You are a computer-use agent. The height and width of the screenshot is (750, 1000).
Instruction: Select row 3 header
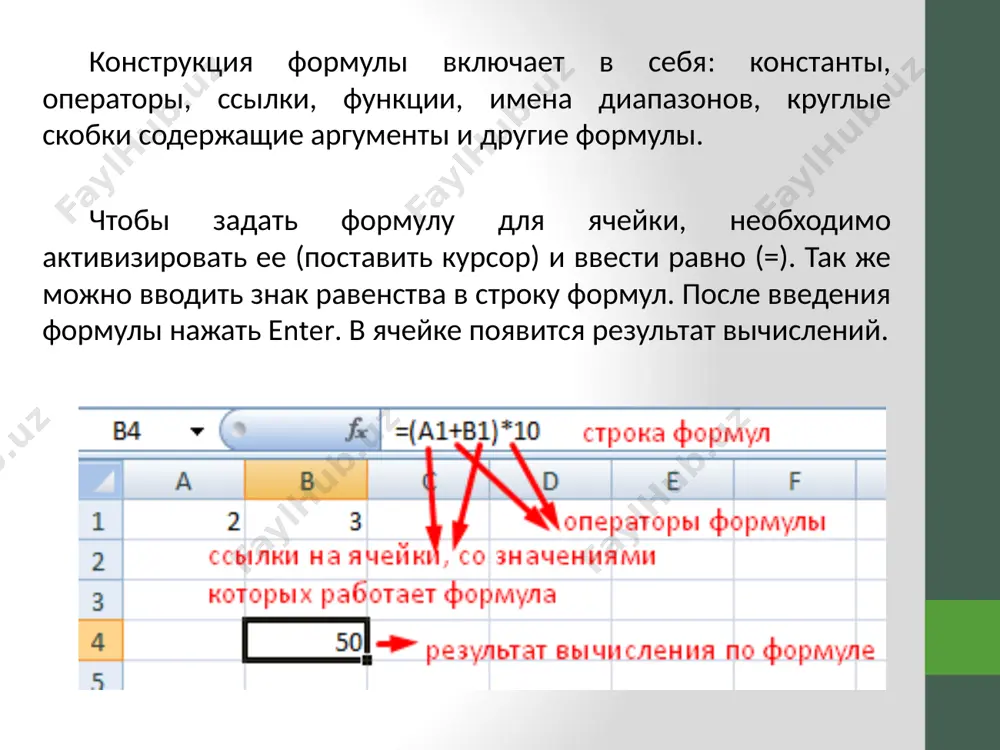(x=100, y=600)
